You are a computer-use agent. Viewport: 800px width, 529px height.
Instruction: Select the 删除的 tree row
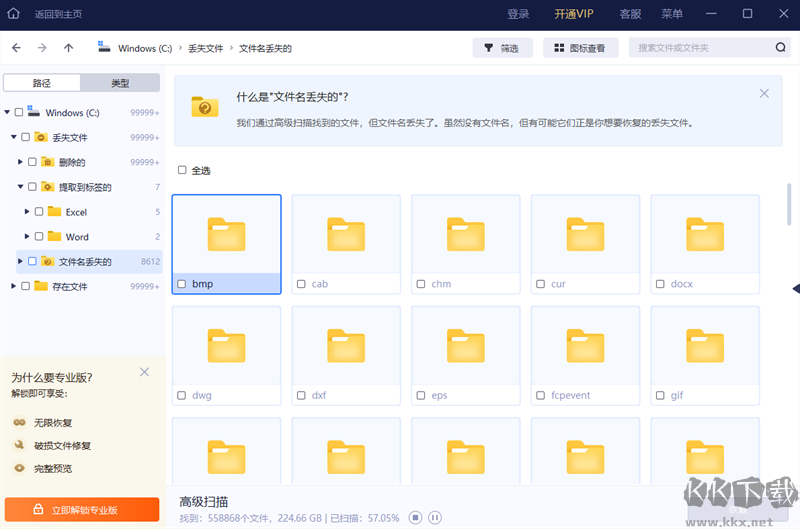pos(88,162)
